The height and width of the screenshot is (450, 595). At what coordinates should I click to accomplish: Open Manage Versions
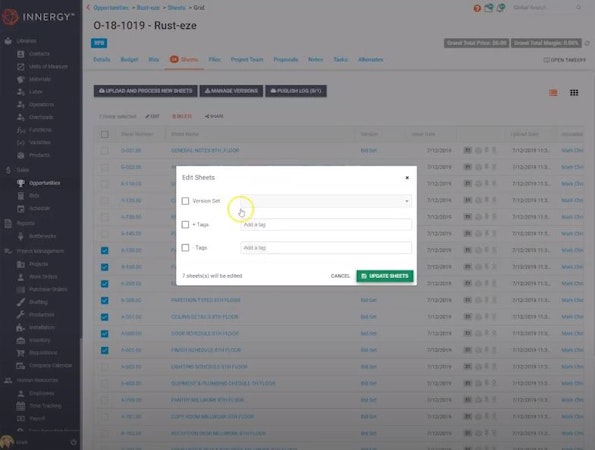click(x=231, y=91)
